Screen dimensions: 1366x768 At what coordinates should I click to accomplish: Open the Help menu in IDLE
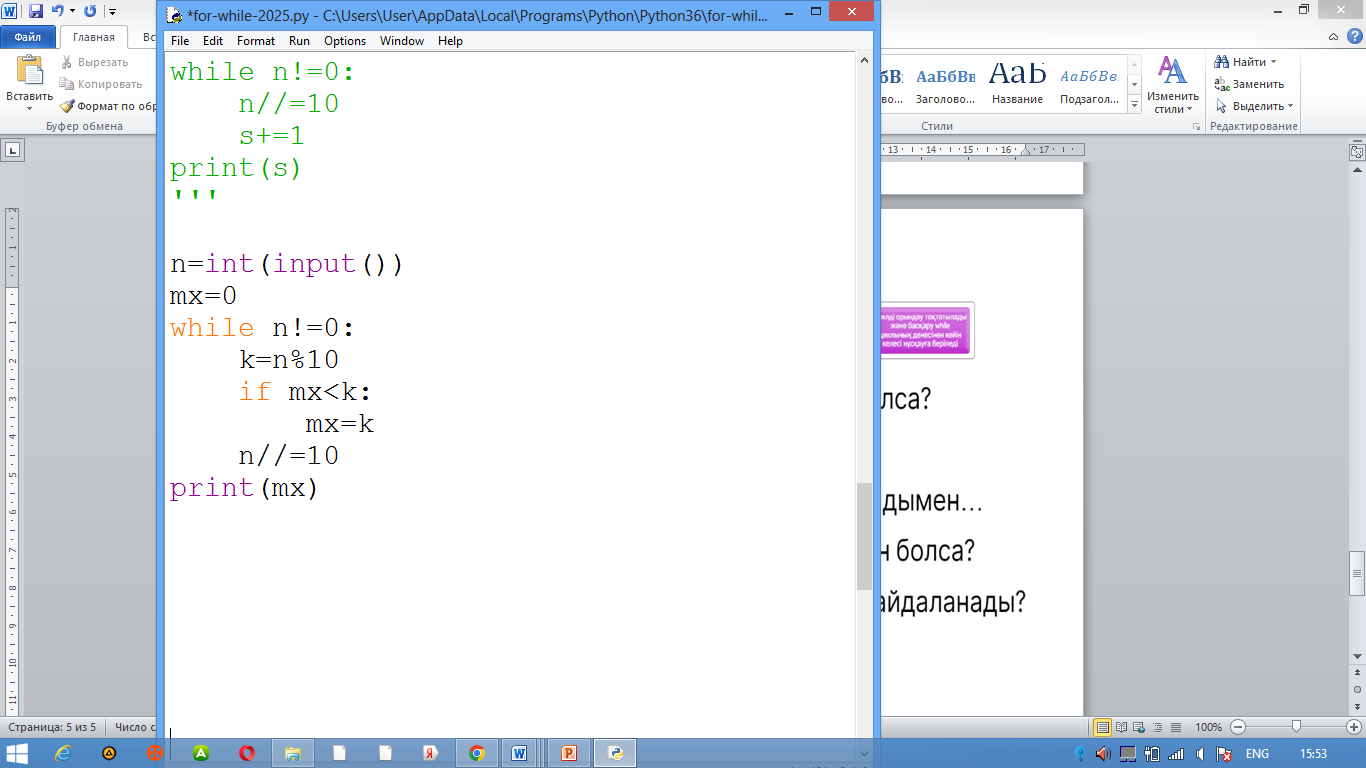(450, 41)
